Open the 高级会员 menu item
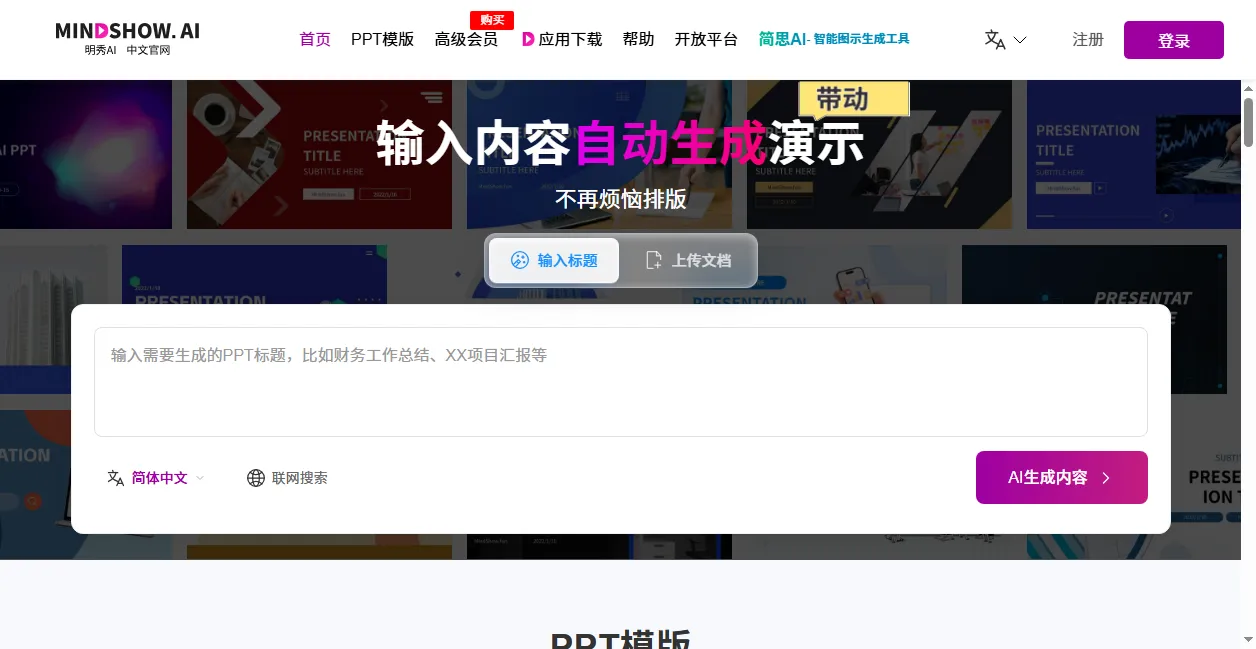 [x=466, y=40]
